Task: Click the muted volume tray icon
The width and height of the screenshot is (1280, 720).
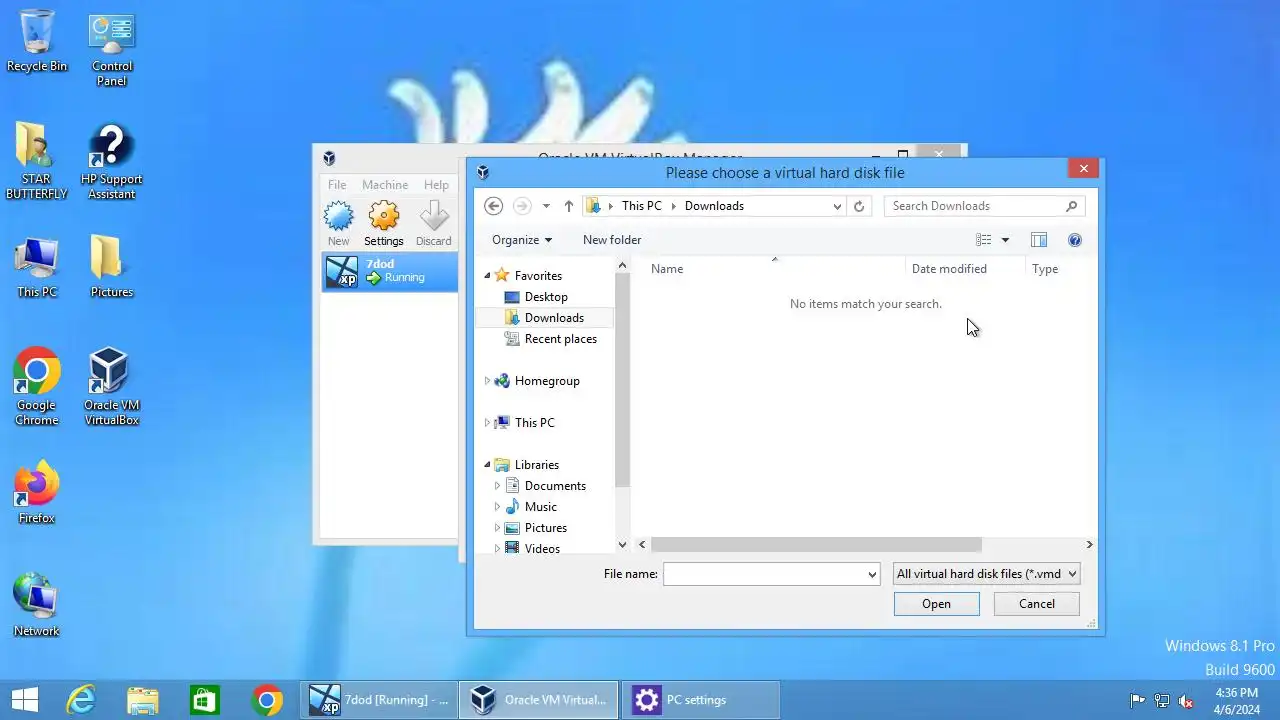Action: 1187,701
